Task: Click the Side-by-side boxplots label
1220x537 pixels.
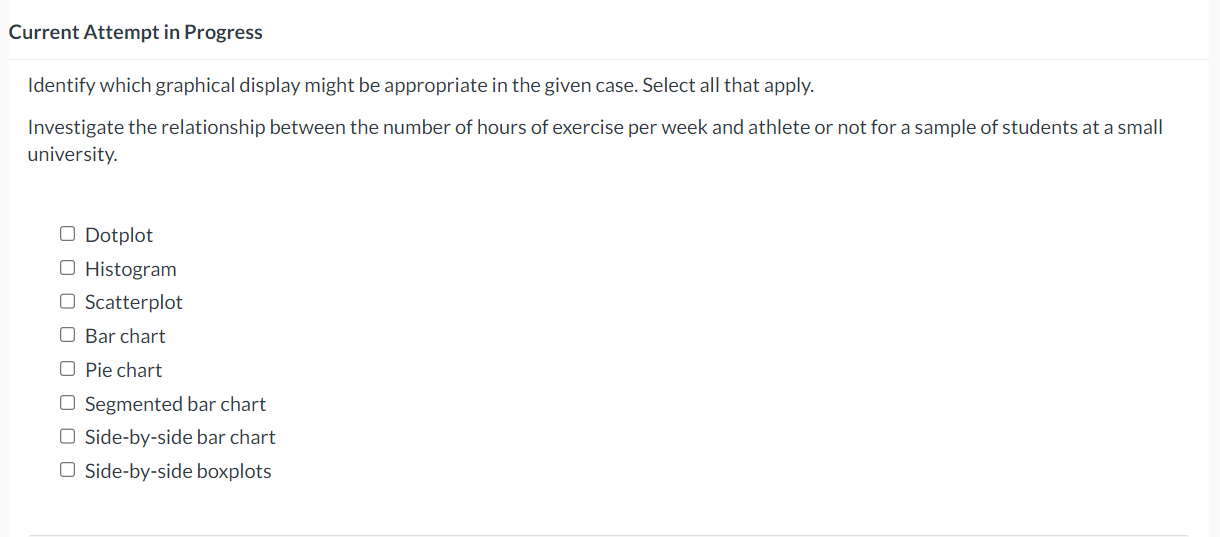Action: pos(178,471)
